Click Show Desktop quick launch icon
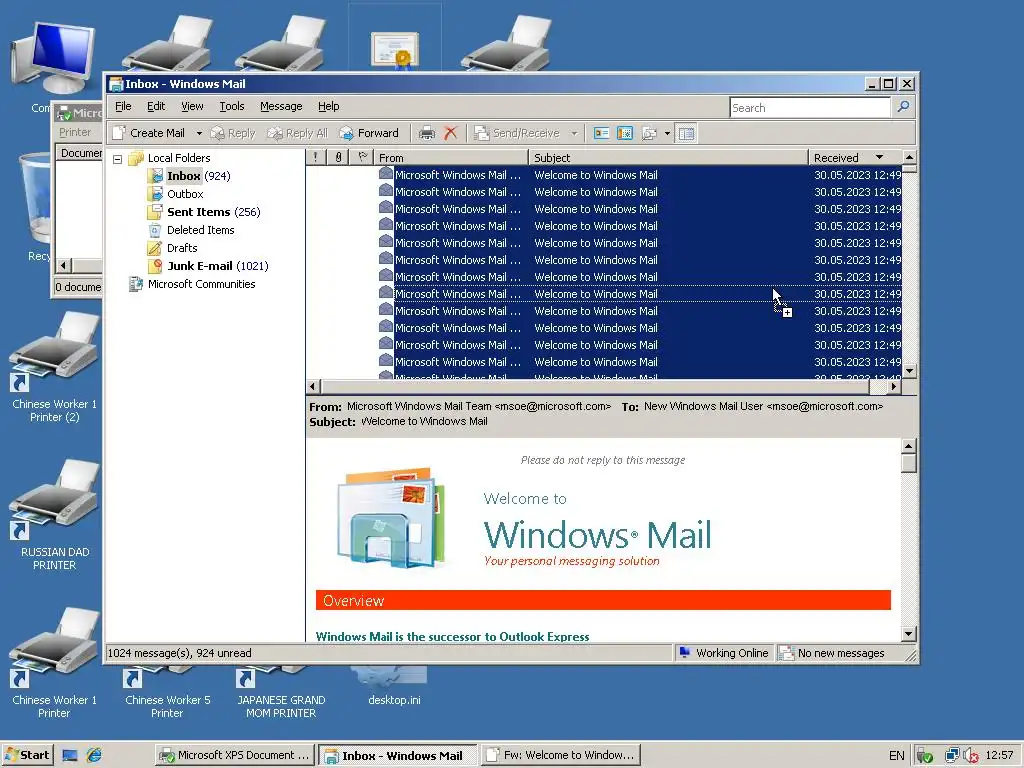The height and width of the screenshot is (768, 1024). [70, 756]
